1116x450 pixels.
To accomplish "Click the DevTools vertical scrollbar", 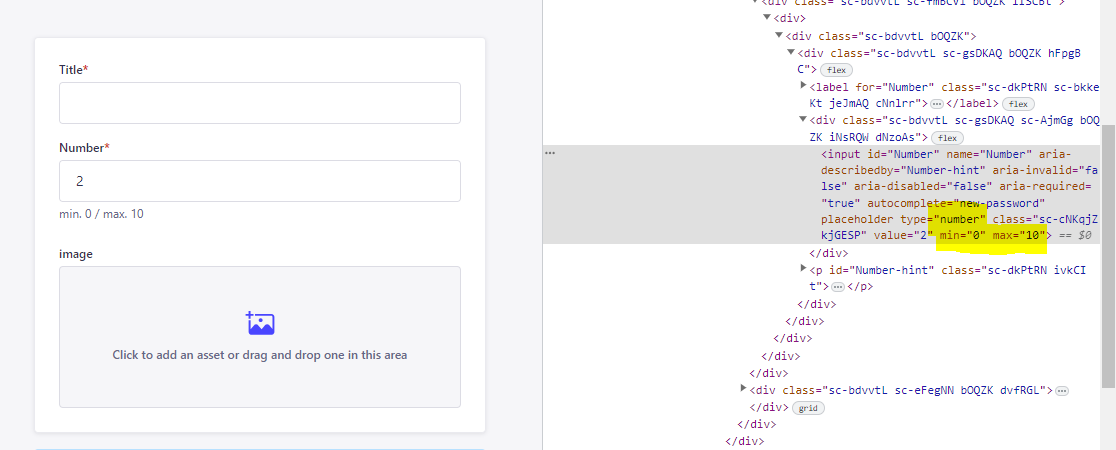I will pyautogui.click(x=1108, y=200).
